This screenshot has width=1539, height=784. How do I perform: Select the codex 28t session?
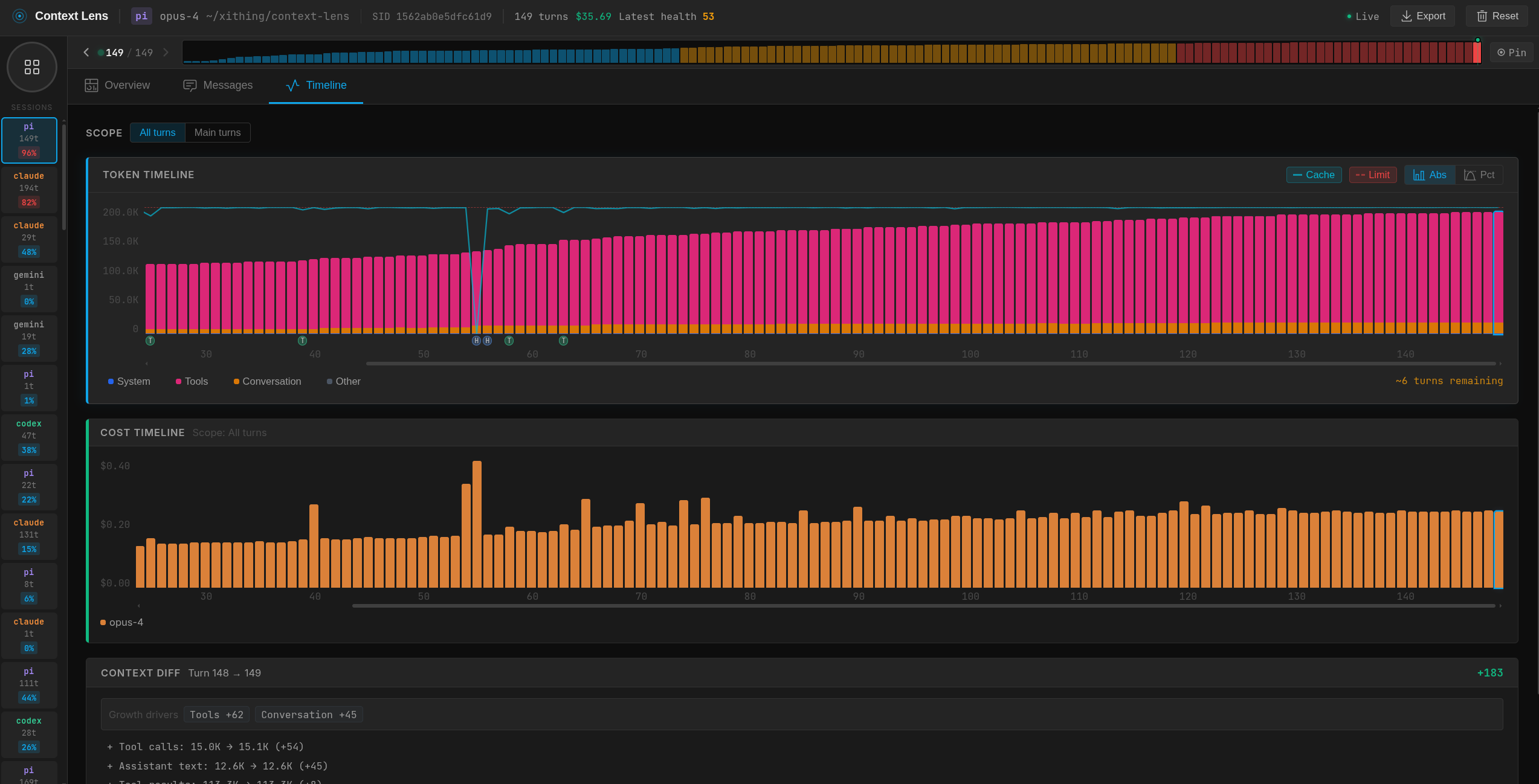29,734
